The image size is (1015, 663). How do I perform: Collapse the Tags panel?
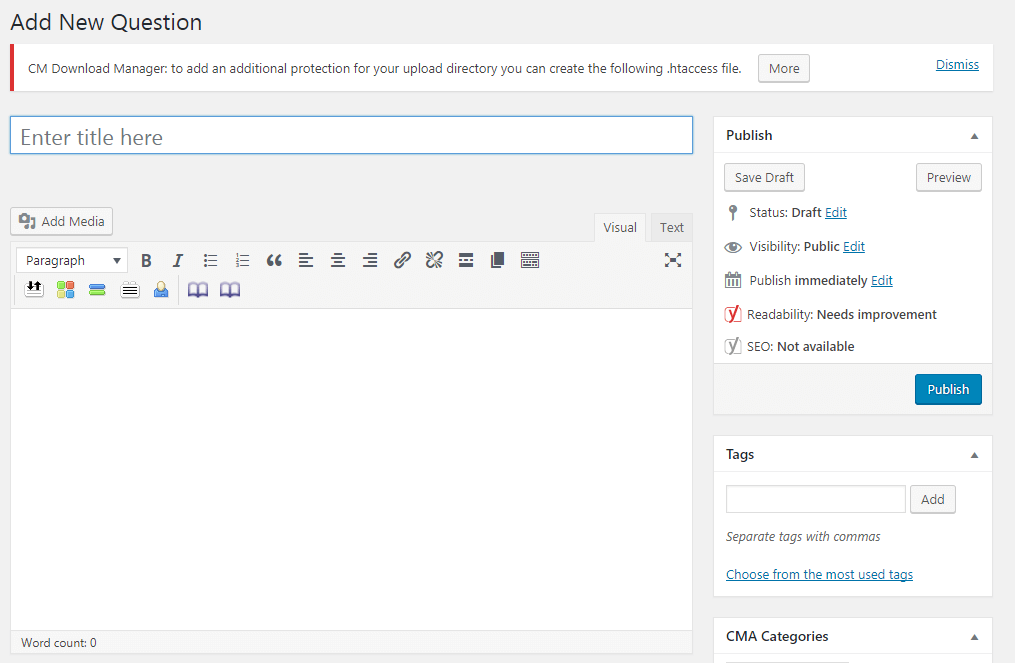(974, 455)
